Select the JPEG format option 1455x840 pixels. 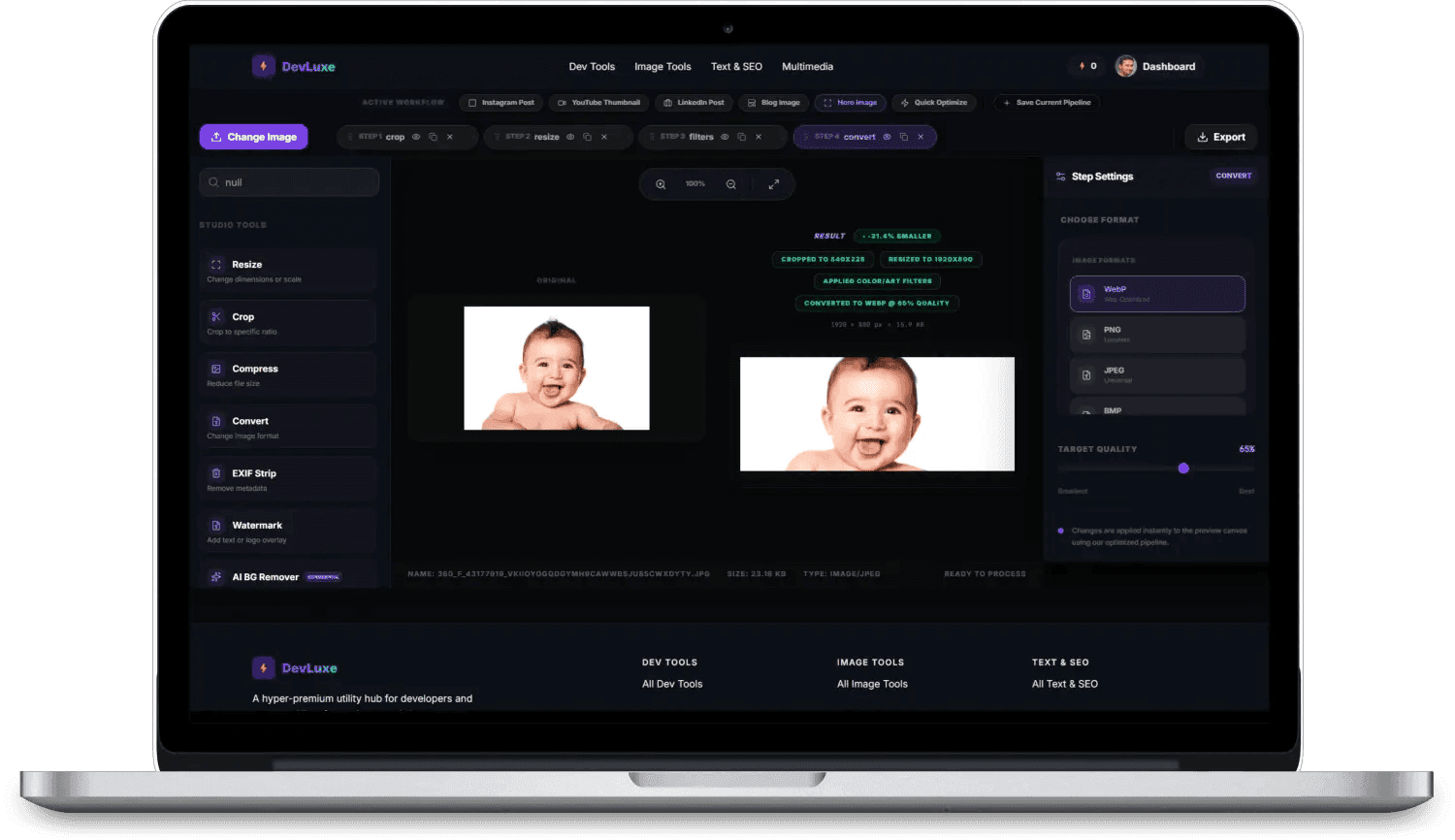(1157, 374)
